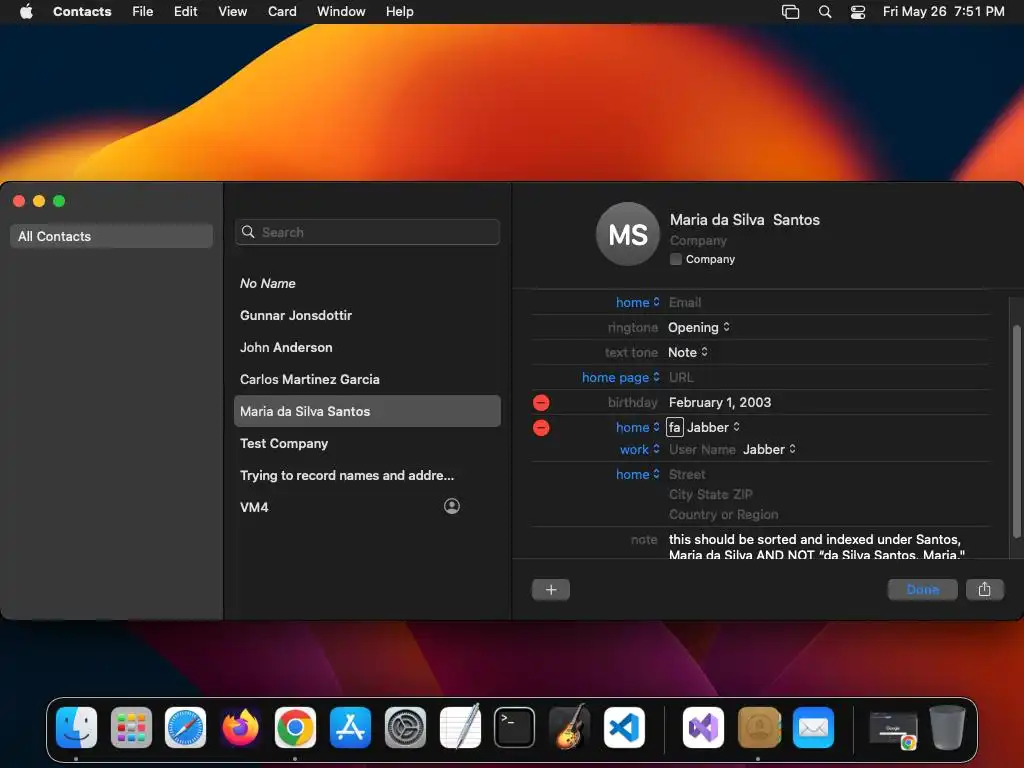
Task: Change the work label for instant message
Action: (x=639, y=449)
